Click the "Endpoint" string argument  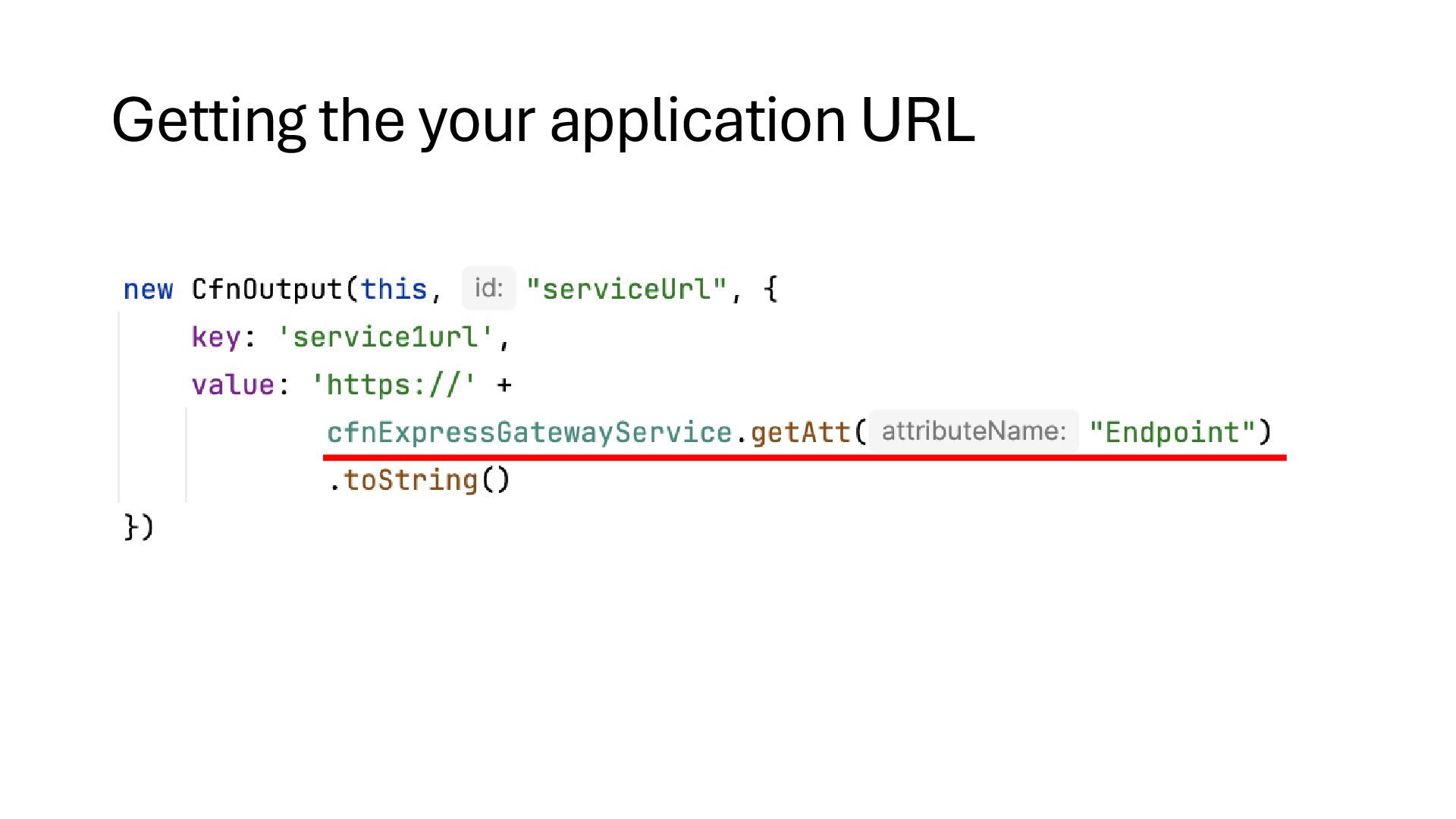(1172, 432)
